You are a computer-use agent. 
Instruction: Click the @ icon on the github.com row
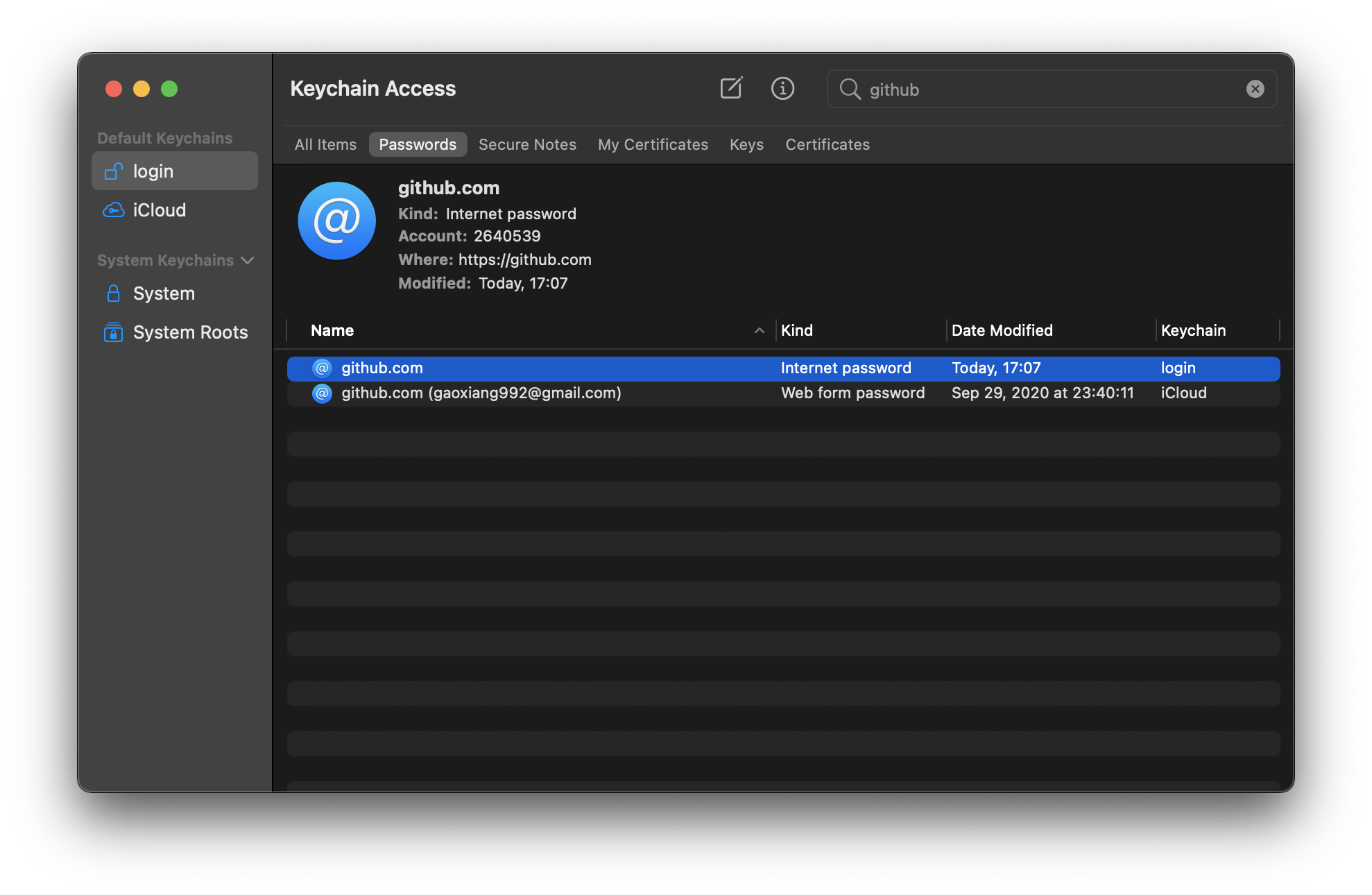pos(321,368)
